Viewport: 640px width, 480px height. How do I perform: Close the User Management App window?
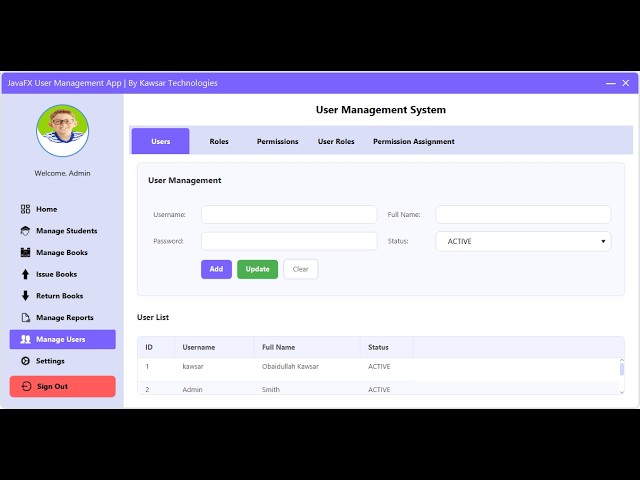[626, 83]
